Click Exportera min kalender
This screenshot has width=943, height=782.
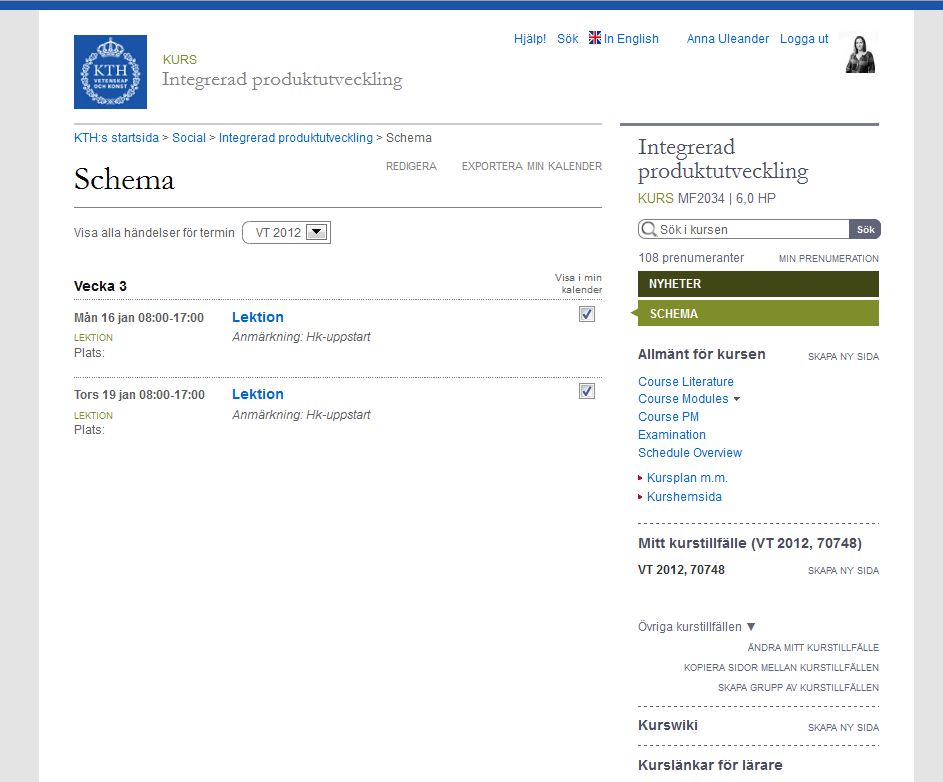[531, 167]
